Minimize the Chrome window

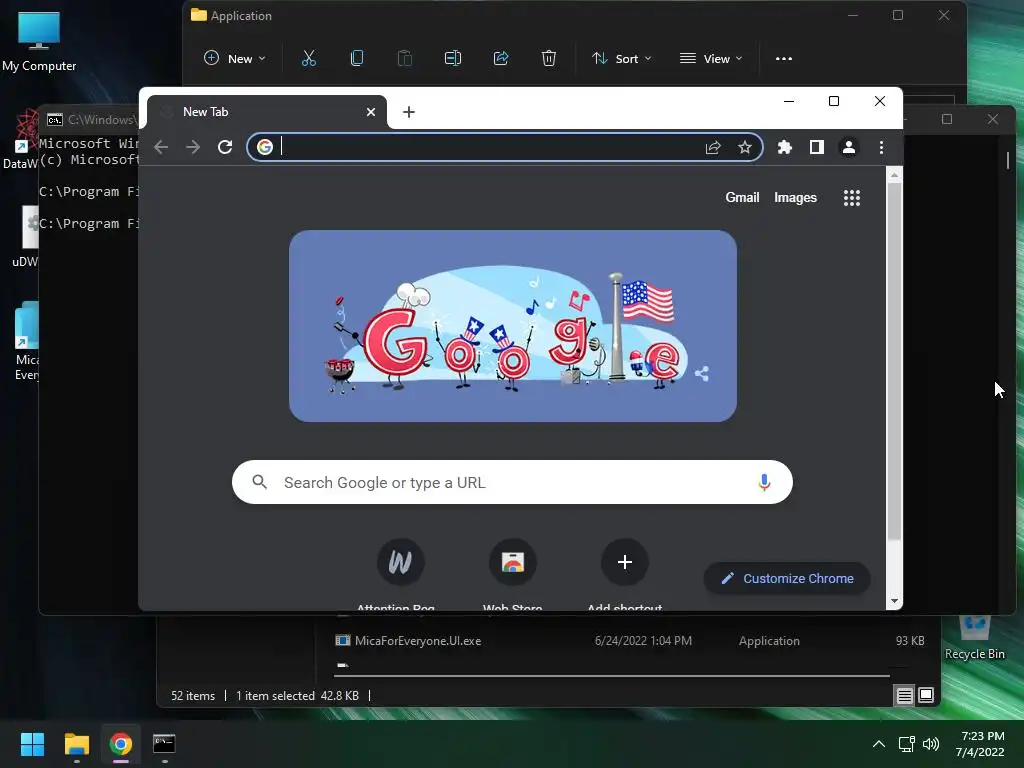[x=789, y=101]
